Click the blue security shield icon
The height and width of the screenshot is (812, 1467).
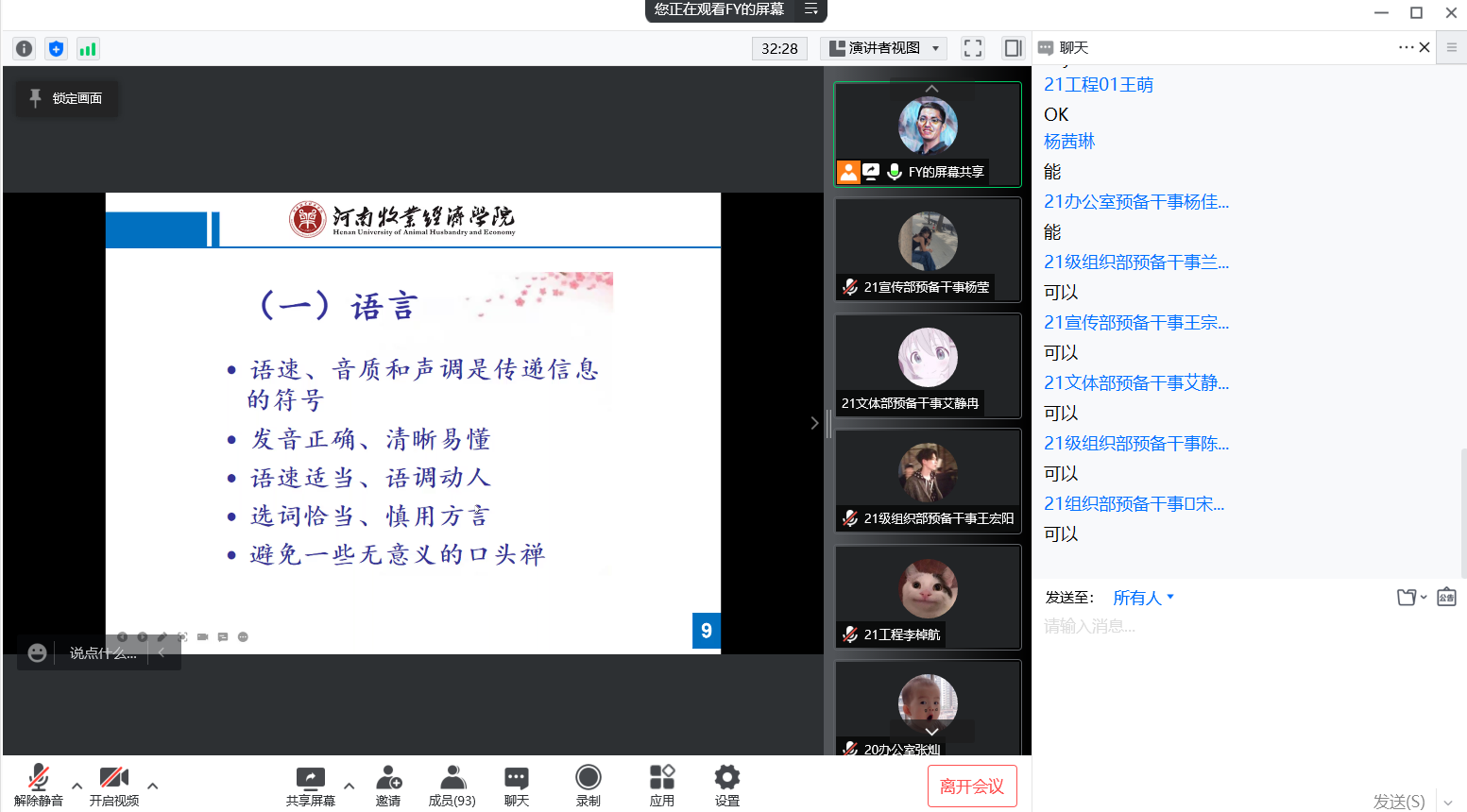point(56,48)
